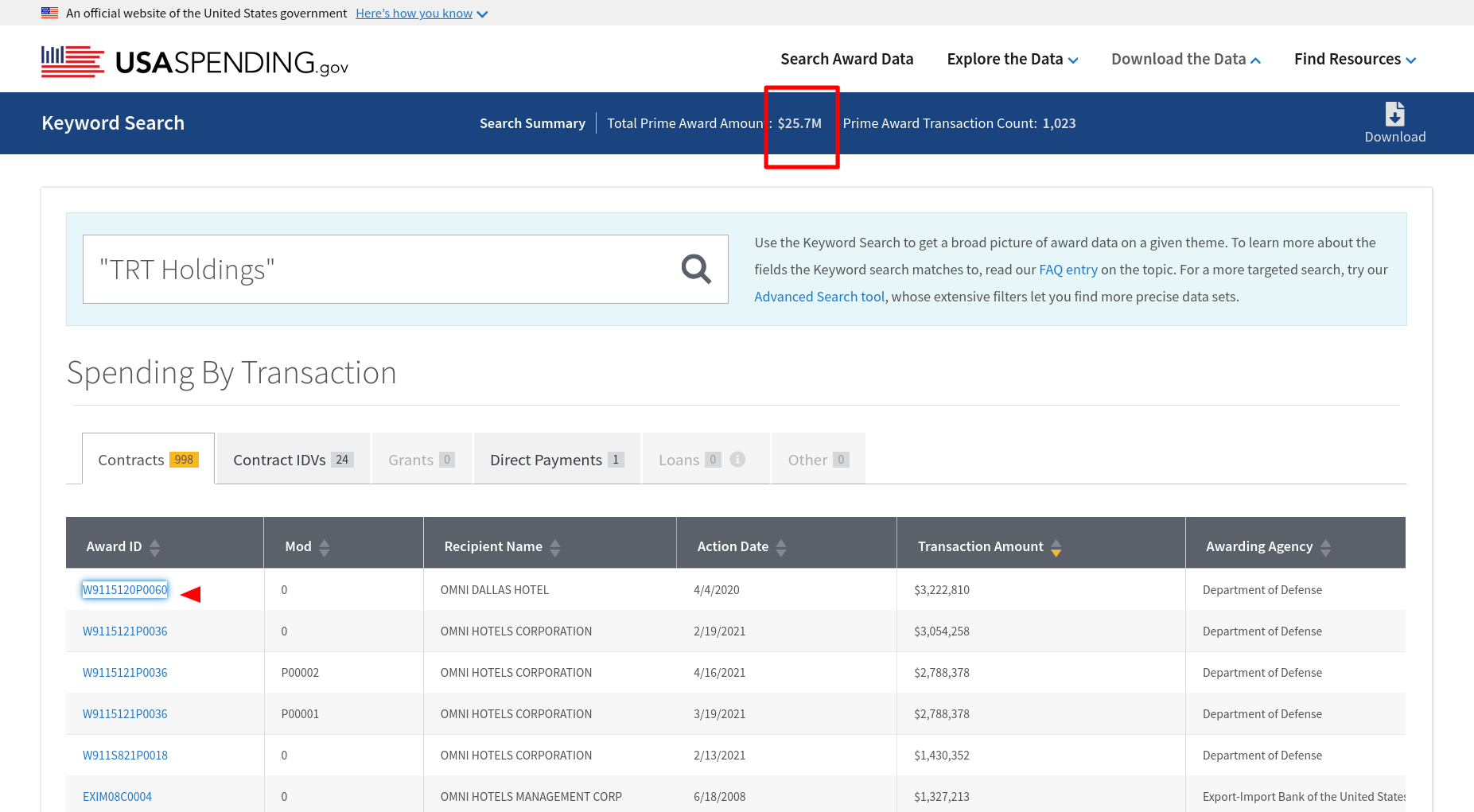This screenshot has height=812, width=1474.
Task: Open award W9115121P0036 with mod P00002
Action: (125, 672)
